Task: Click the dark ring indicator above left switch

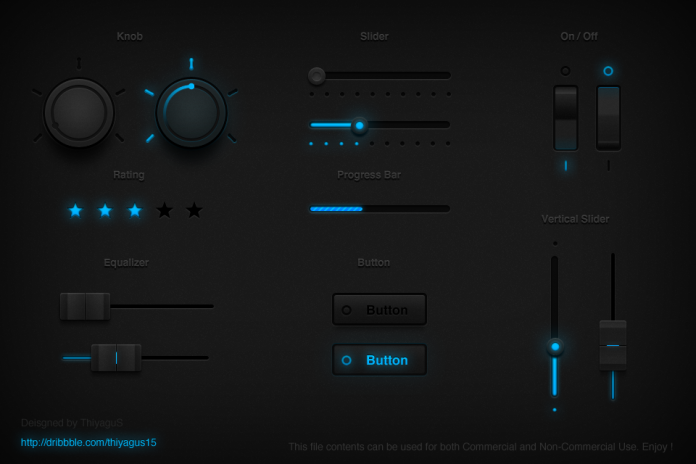Action: (x=565, y=71)
